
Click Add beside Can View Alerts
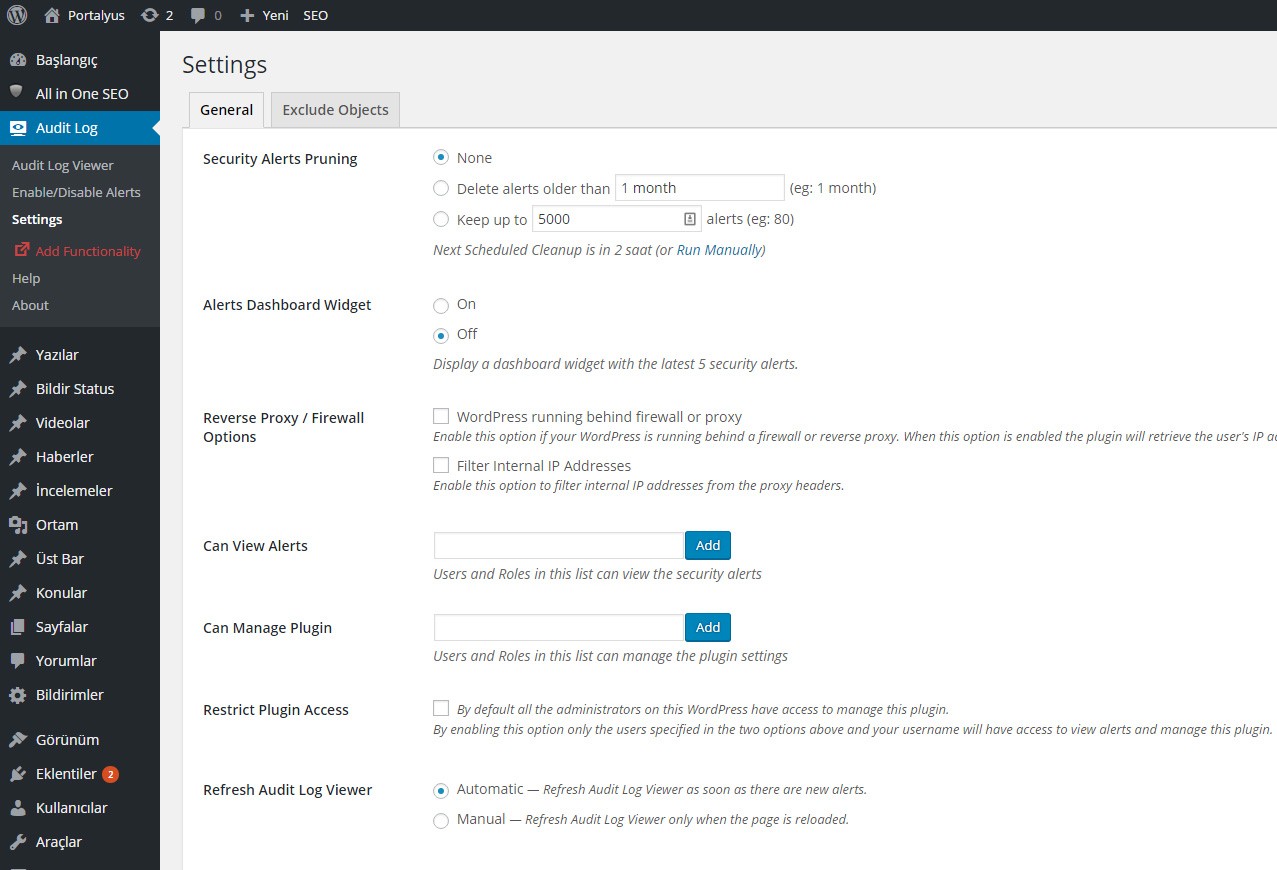(708, 545)
